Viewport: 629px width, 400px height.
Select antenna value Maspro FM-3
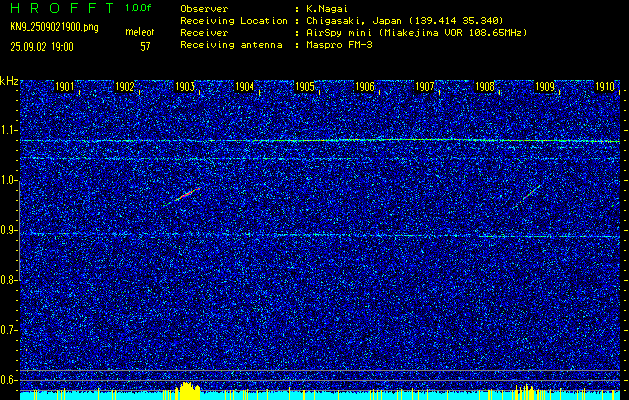click(x=339, y=45)
